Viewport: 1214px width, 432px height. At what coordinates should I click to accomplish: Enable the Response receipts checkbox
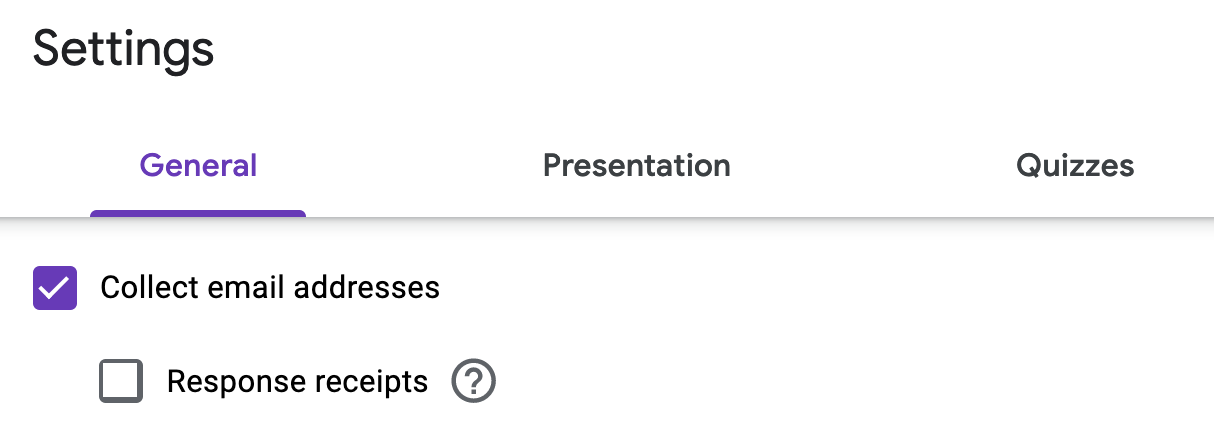121,381
